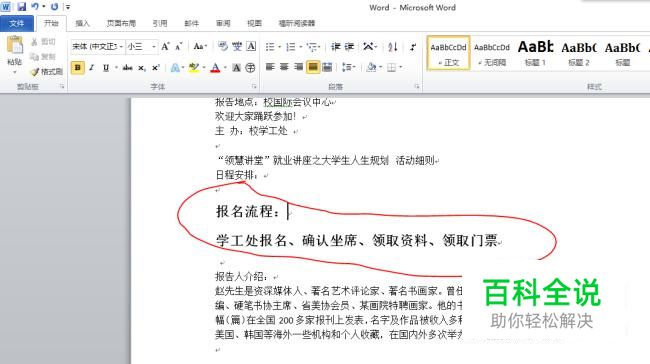Switch to the 开始 (Home) tab
Image resolution: width=650 pixels, height=364 pixels.
point(51,23)
